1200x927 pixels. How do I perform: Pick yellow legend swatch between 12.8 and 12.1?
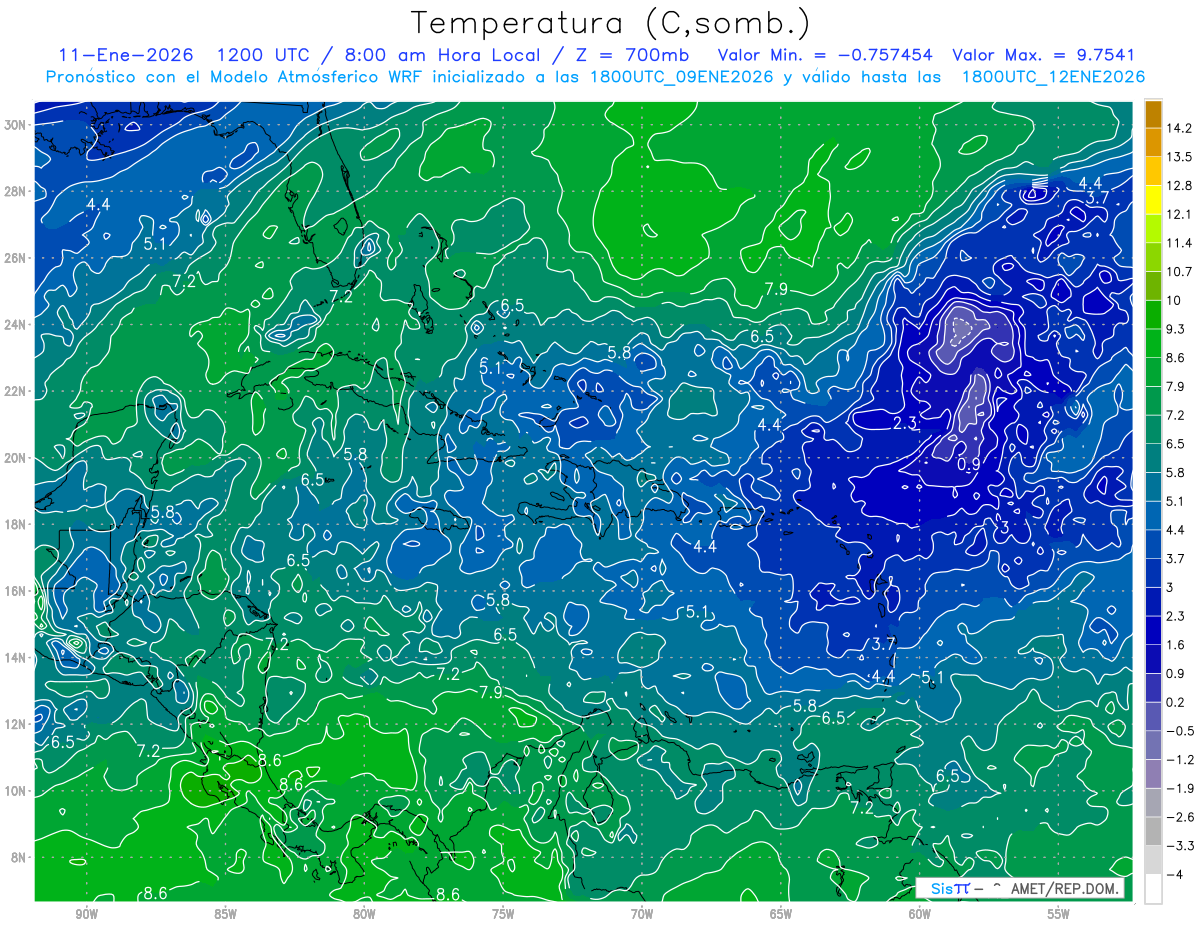(1154, 200)
